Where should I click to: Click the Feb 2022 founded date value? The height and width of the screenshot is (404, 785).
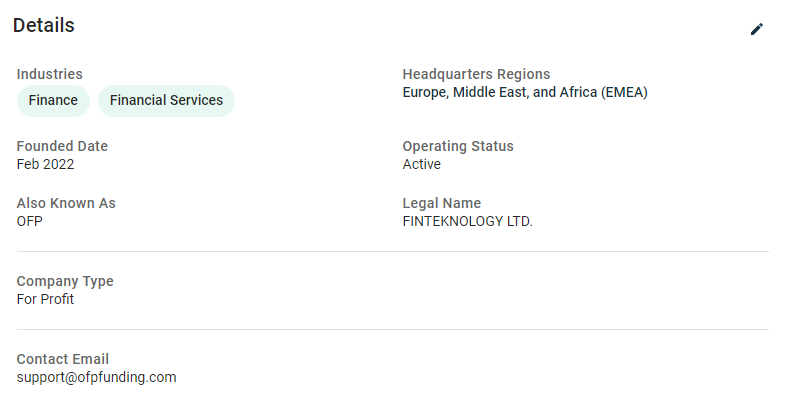[45, 164]
